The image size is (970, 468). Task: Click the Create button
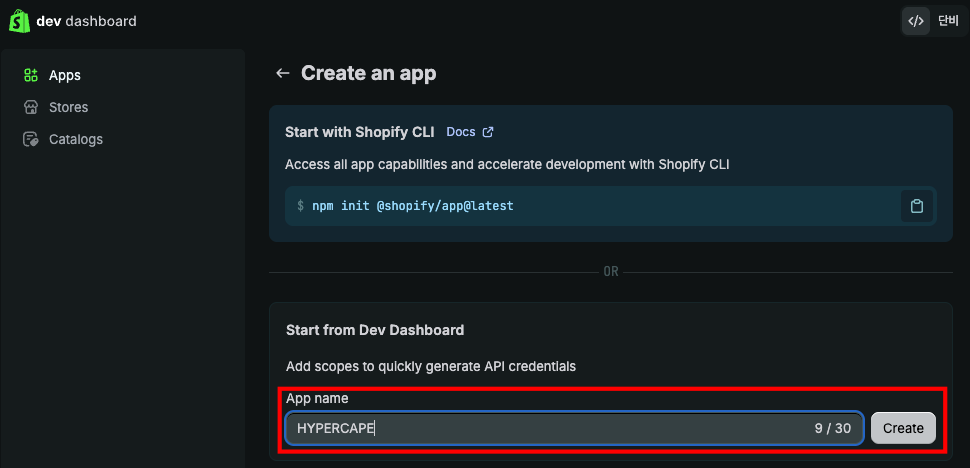(x=903, y=428)
